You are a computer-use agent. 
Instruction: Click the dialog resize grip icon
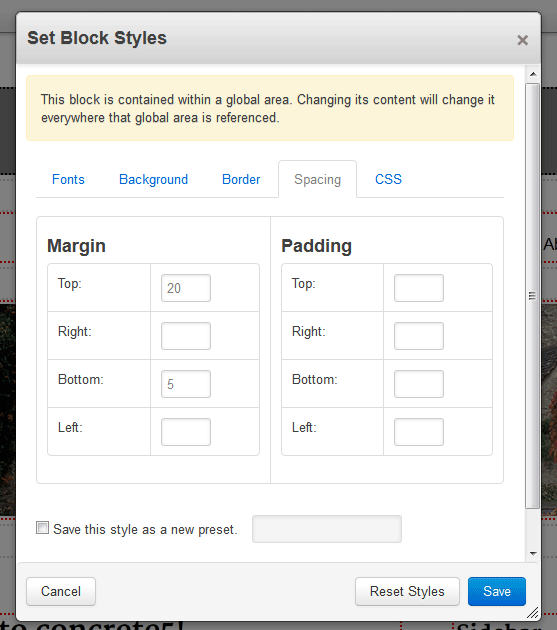pyautogui.click(x=532, y=613)
